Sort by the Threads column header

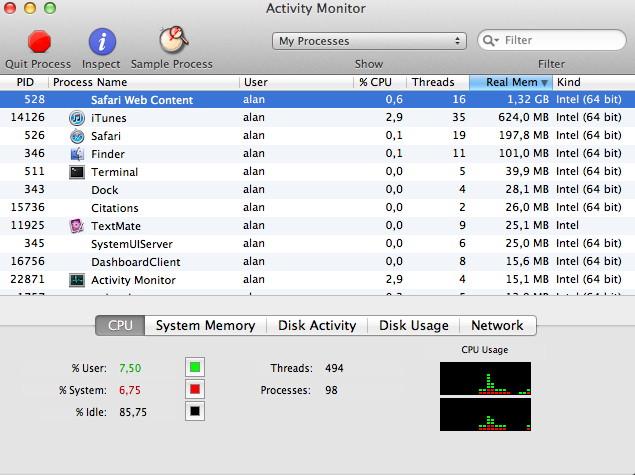[x=438, y=82]
